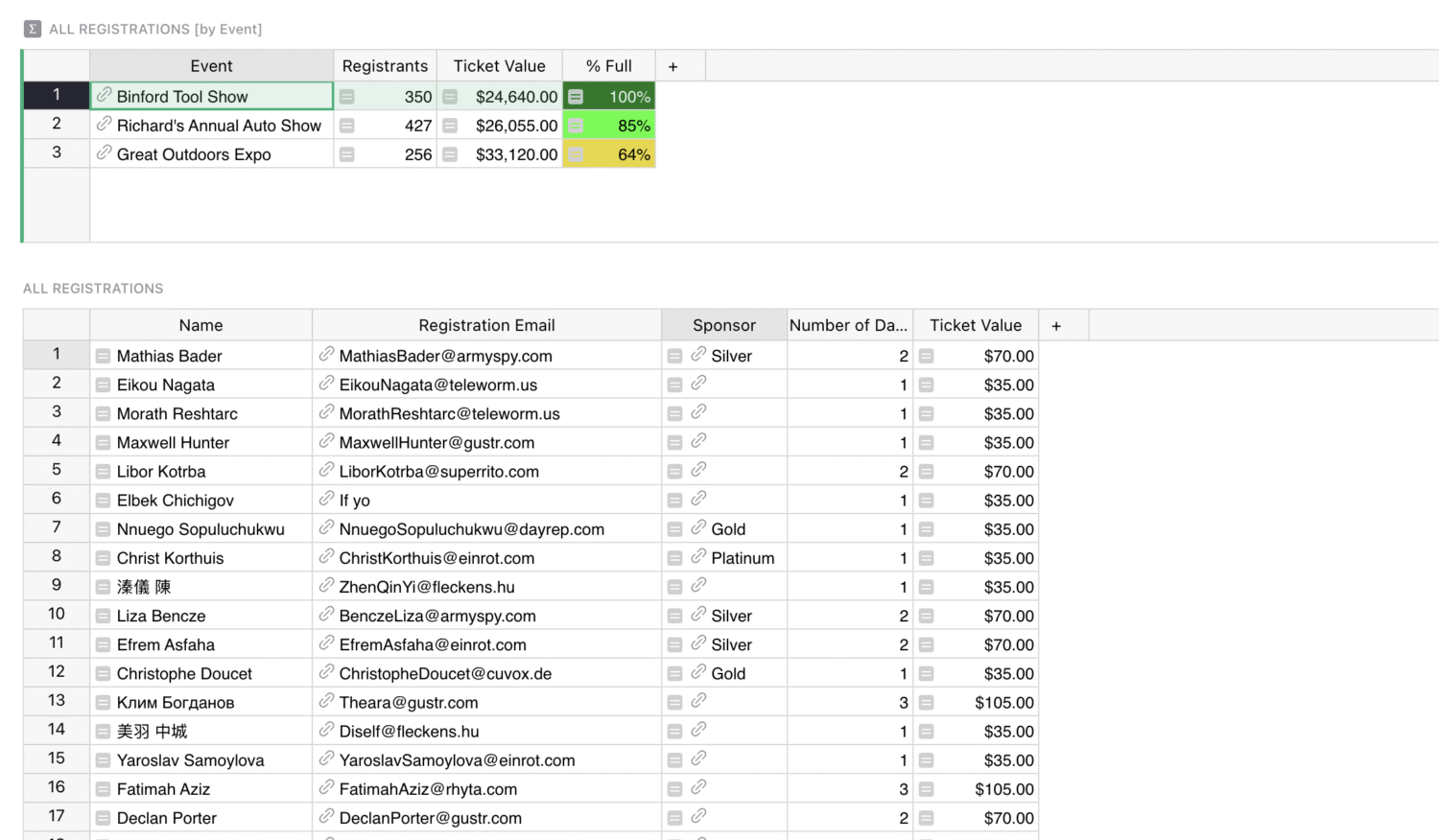
Task: Select row number 13 in ALL REGISTRATIONS
Action: click(x=57, y=701)
